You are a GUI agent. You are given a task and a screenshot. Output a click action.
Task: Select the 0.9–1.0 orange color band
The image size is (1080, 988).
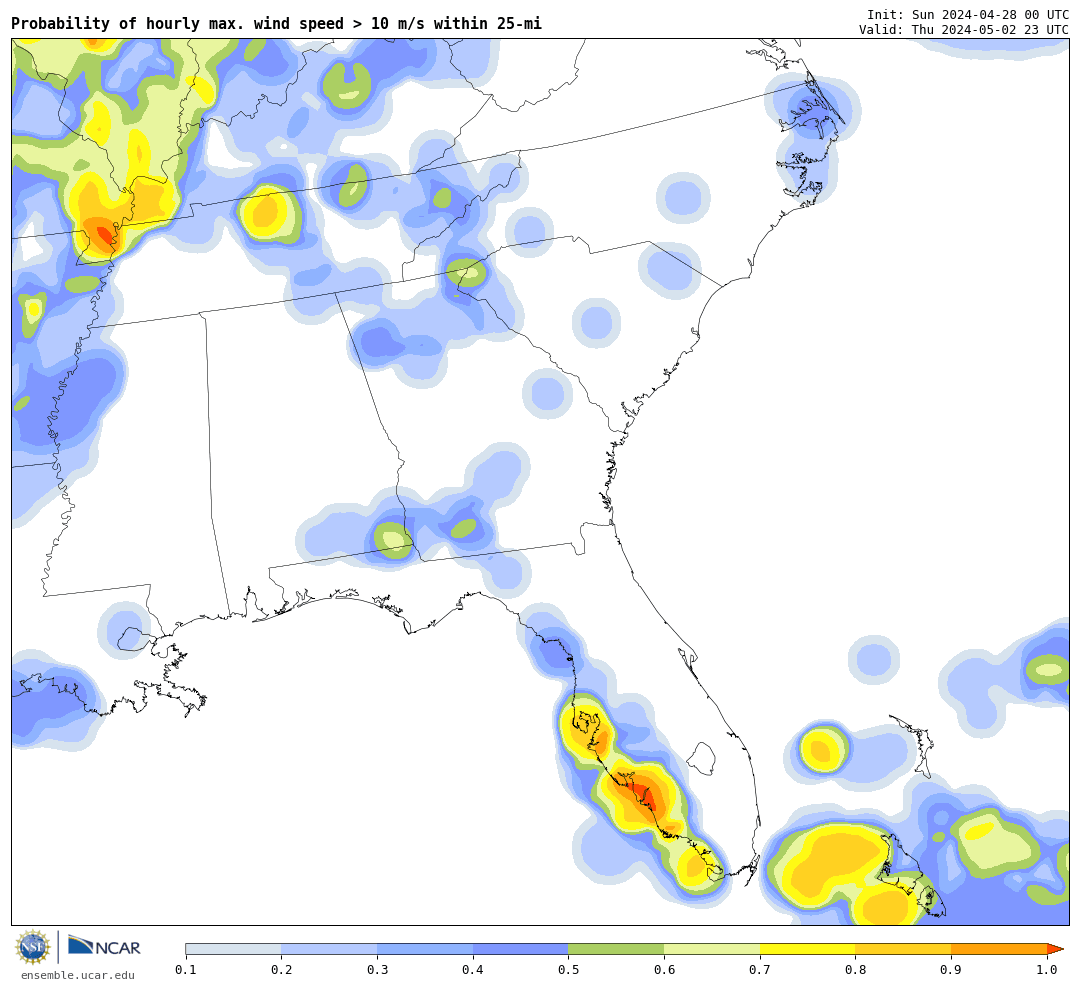click(x=999, y=949)
